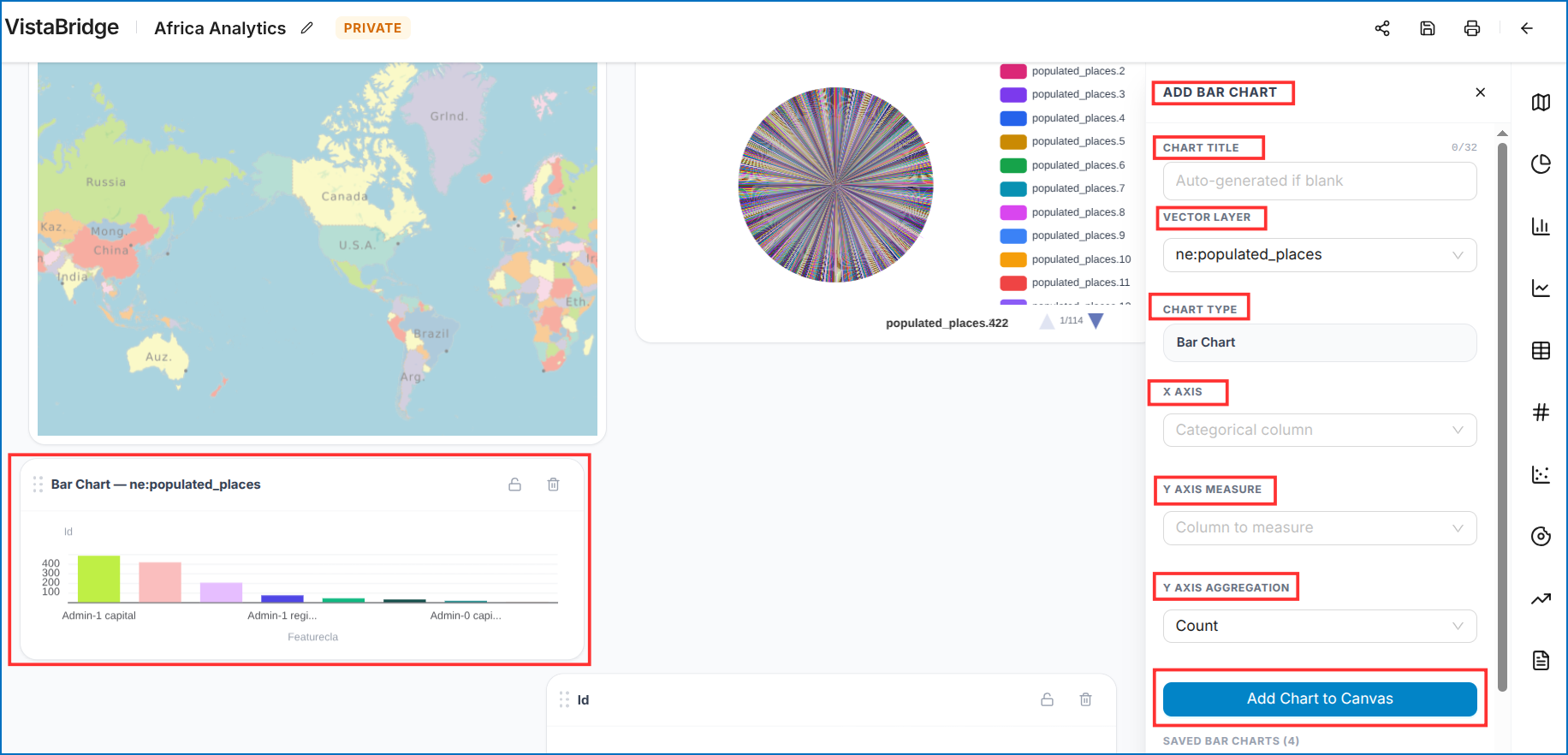Open the trend arrow tool in sidebar
1568x755 pixels.
1541,598
